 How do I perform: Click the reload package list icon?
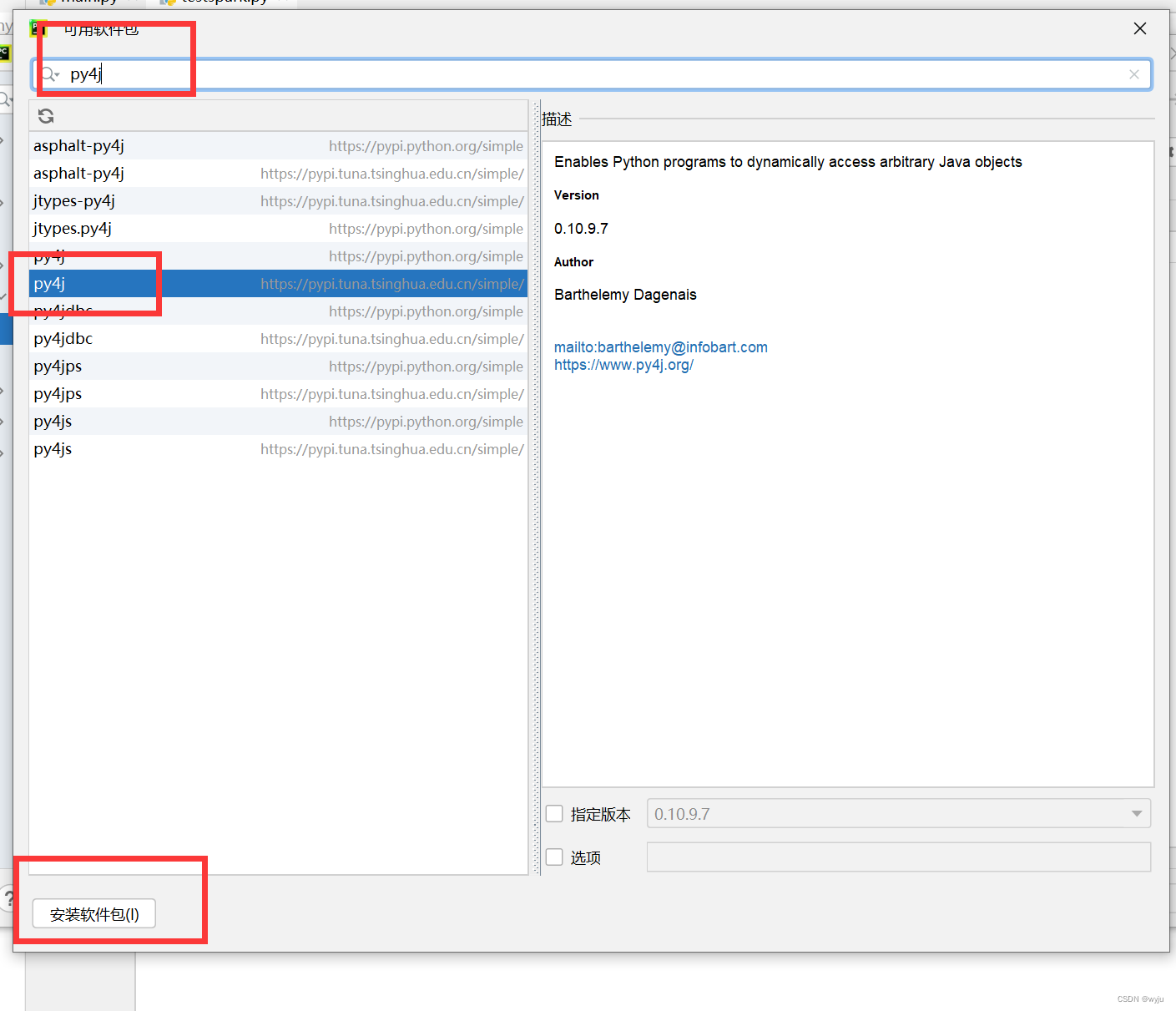pos(46,116)
